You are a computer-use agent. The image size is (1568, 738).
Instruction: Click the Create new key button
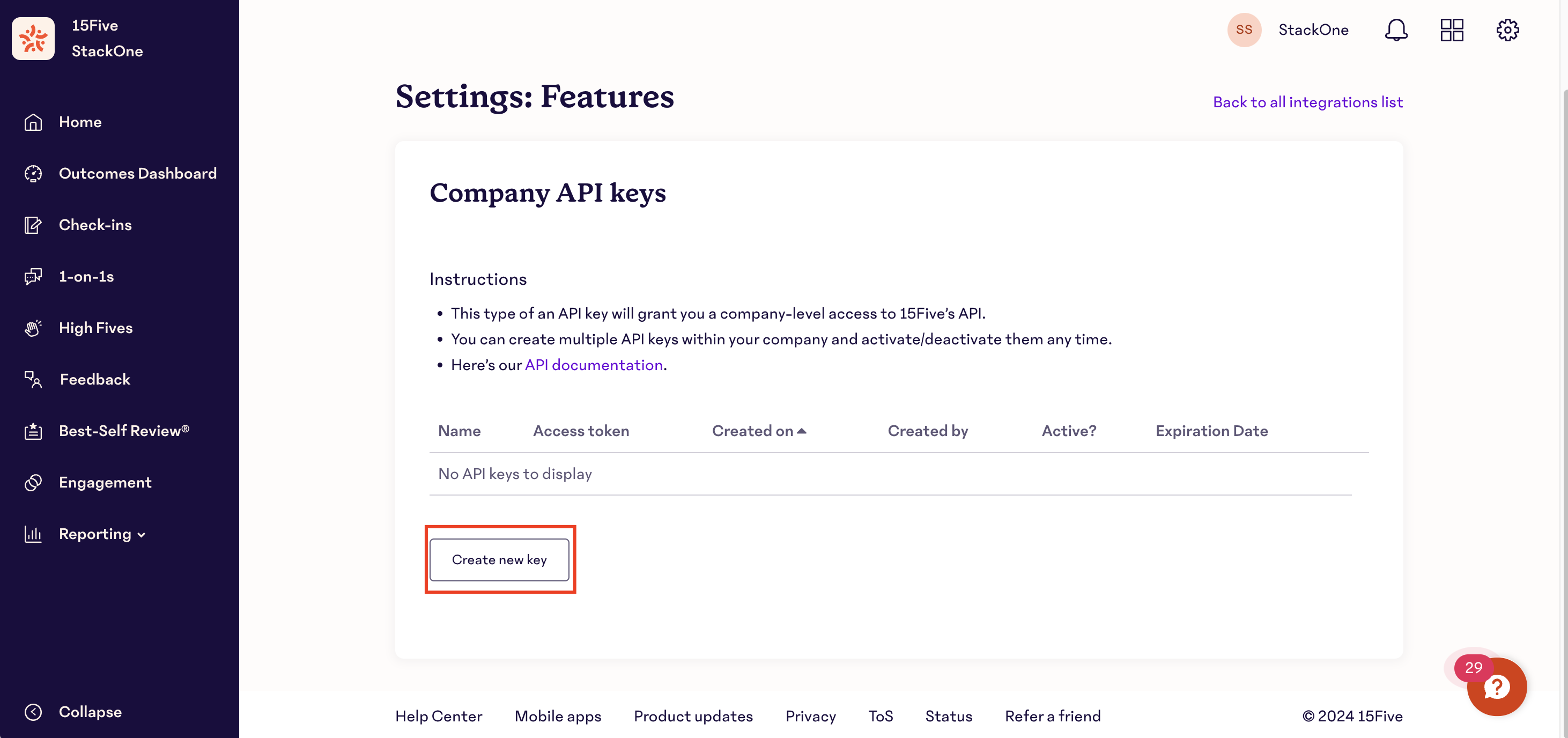(499, 559)
